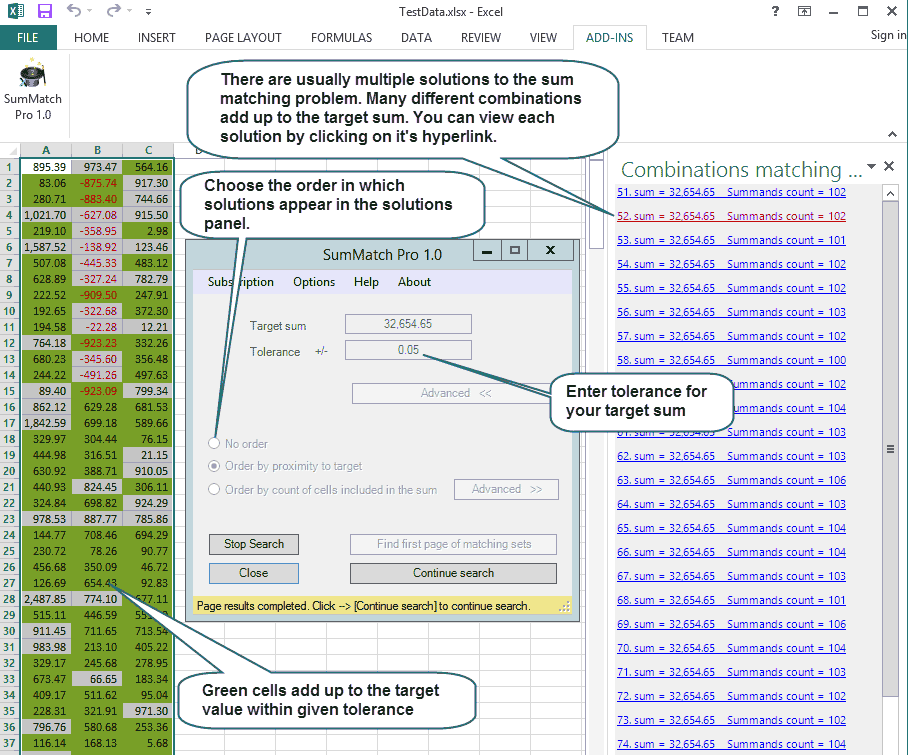
Task: Open solution 53 hyperlink
Action: pyautogui.click(x=731, y=240)
